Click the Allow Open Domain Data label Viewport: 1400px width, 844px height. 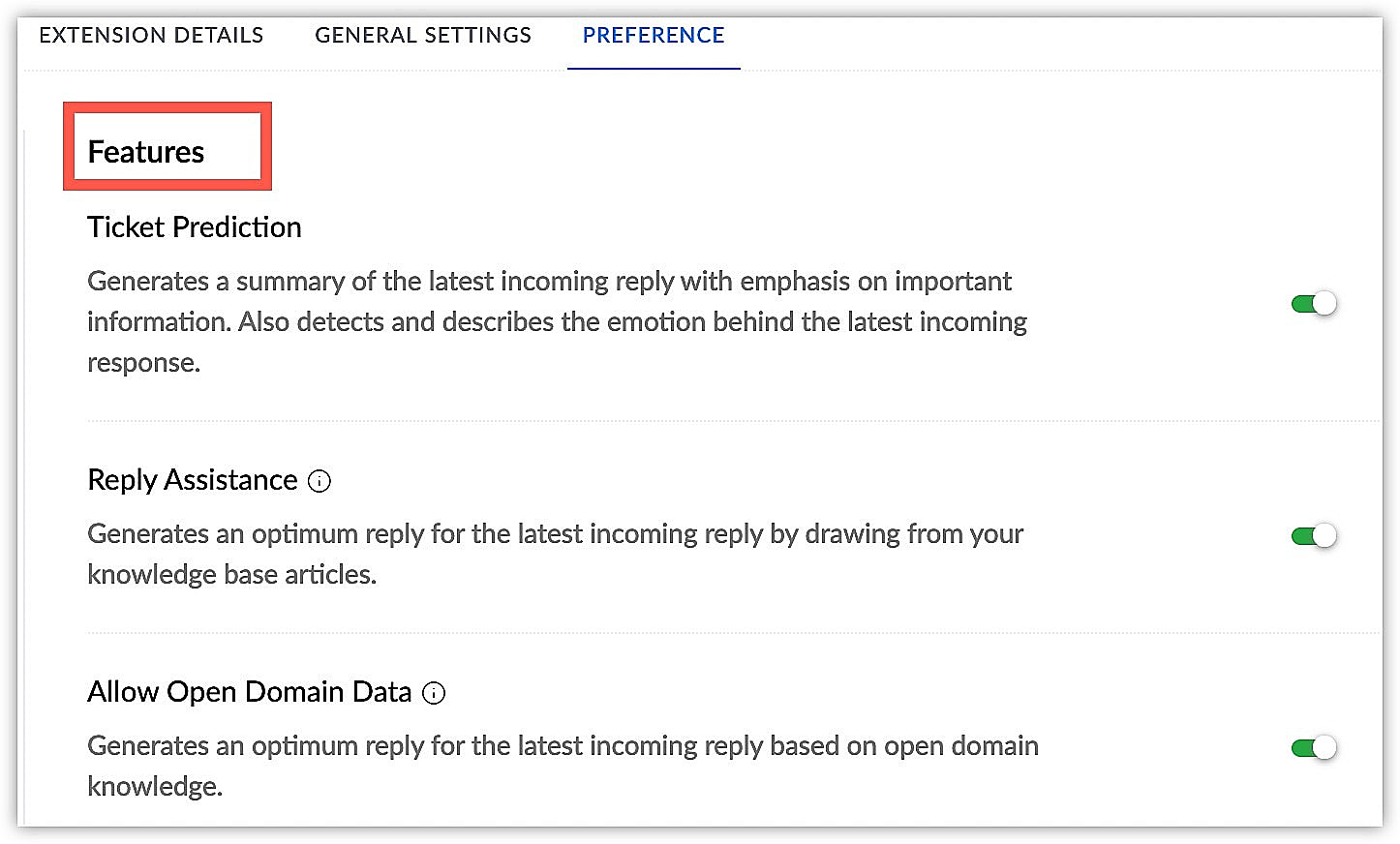click(250, 692)
